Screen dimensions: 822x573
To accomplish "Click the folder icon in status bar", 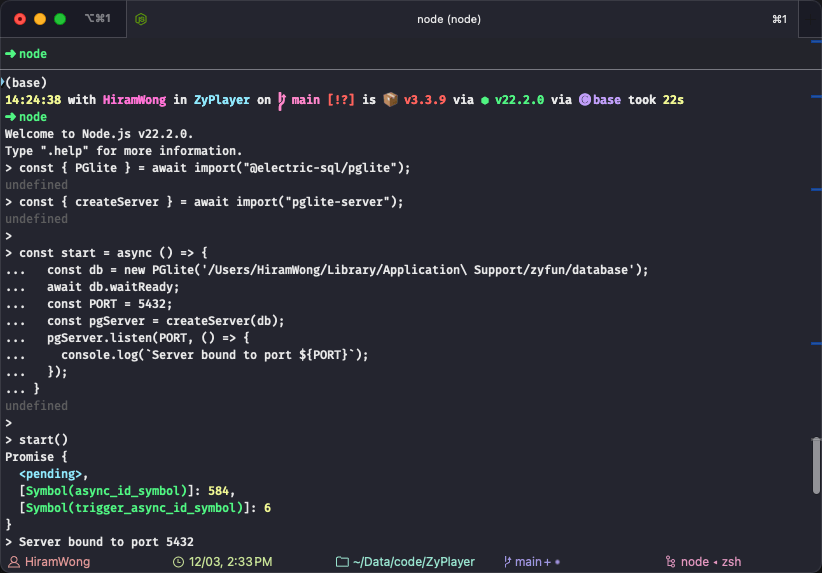I will pyautogui.click(x=343, y=562).
